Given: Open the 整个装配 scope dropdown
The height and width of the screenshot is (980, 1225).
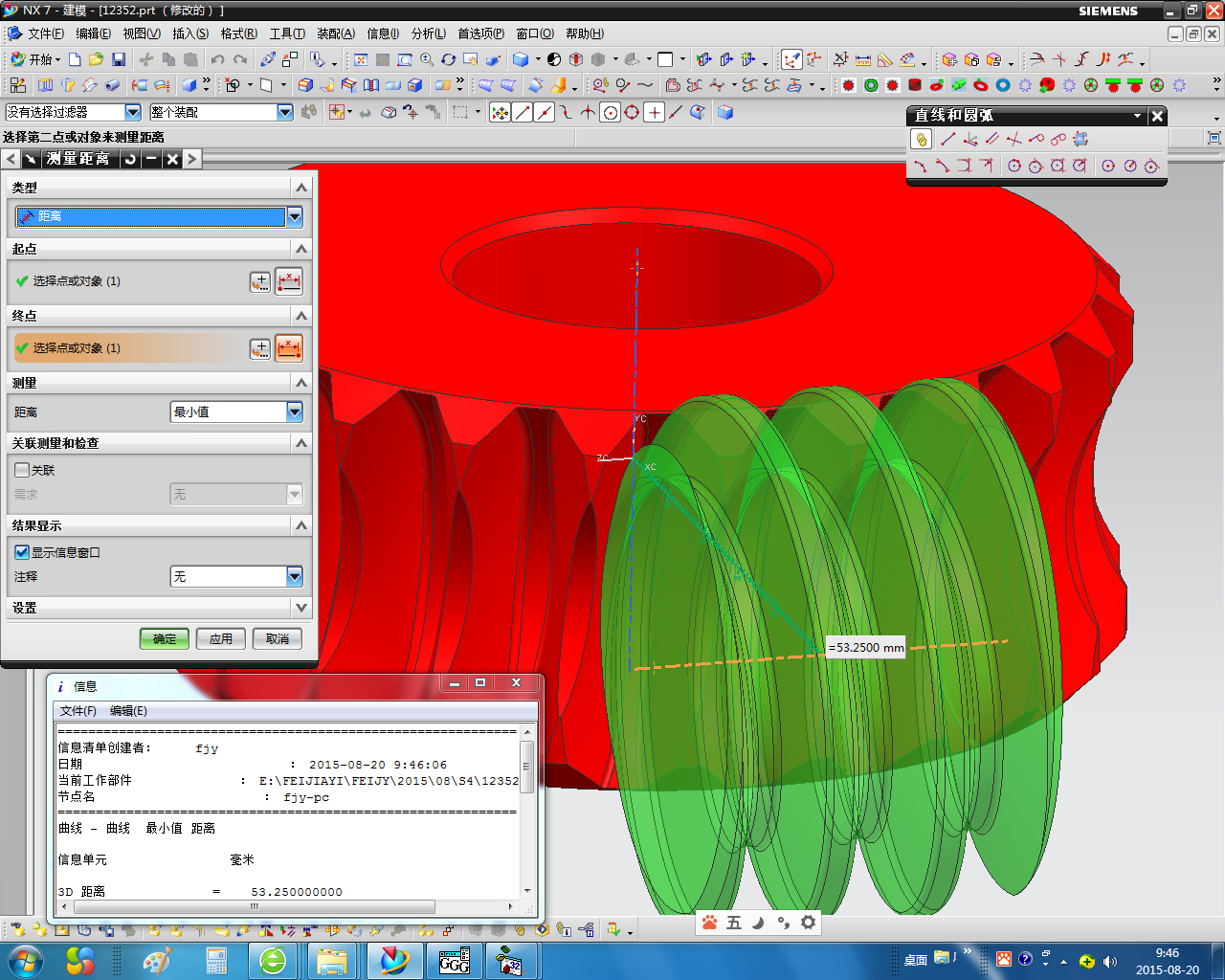Looking at the screenshot, I should [285, 112].
